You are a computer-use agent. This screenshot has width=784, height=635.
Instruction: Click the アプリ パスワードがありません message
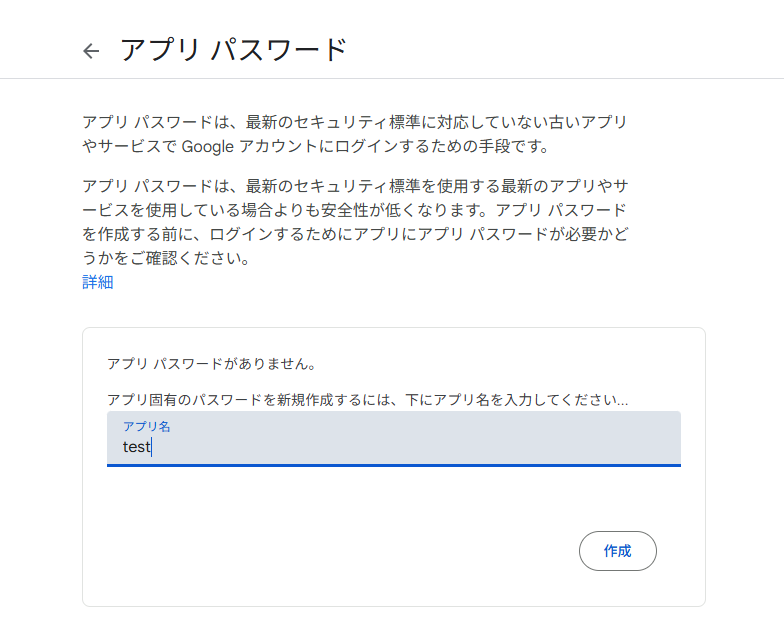click(212, 364)
